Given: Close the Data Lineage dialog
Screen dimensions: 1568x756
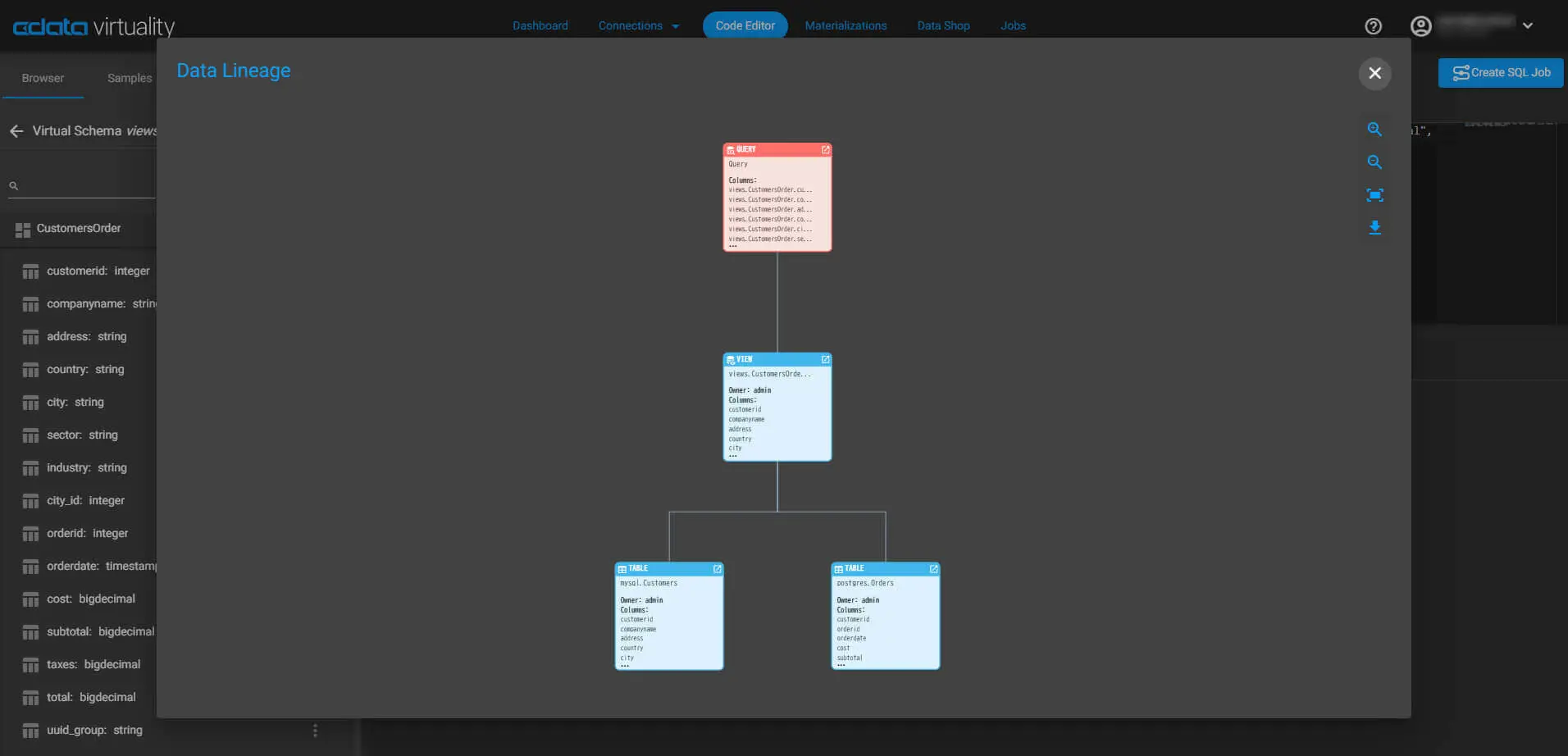Looking at the screenshot, I should tap(1375, 73).
